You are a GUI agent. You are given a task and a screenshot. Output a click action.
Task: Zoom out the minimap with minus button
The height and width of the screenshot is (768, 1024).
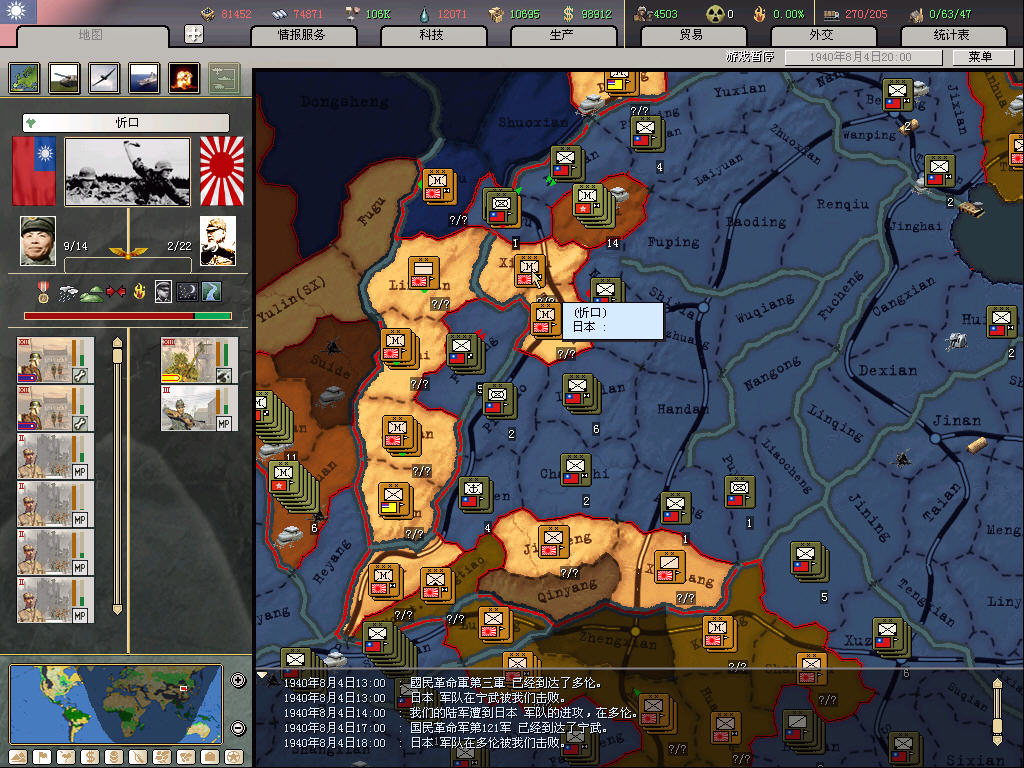(x=238, y=728)
